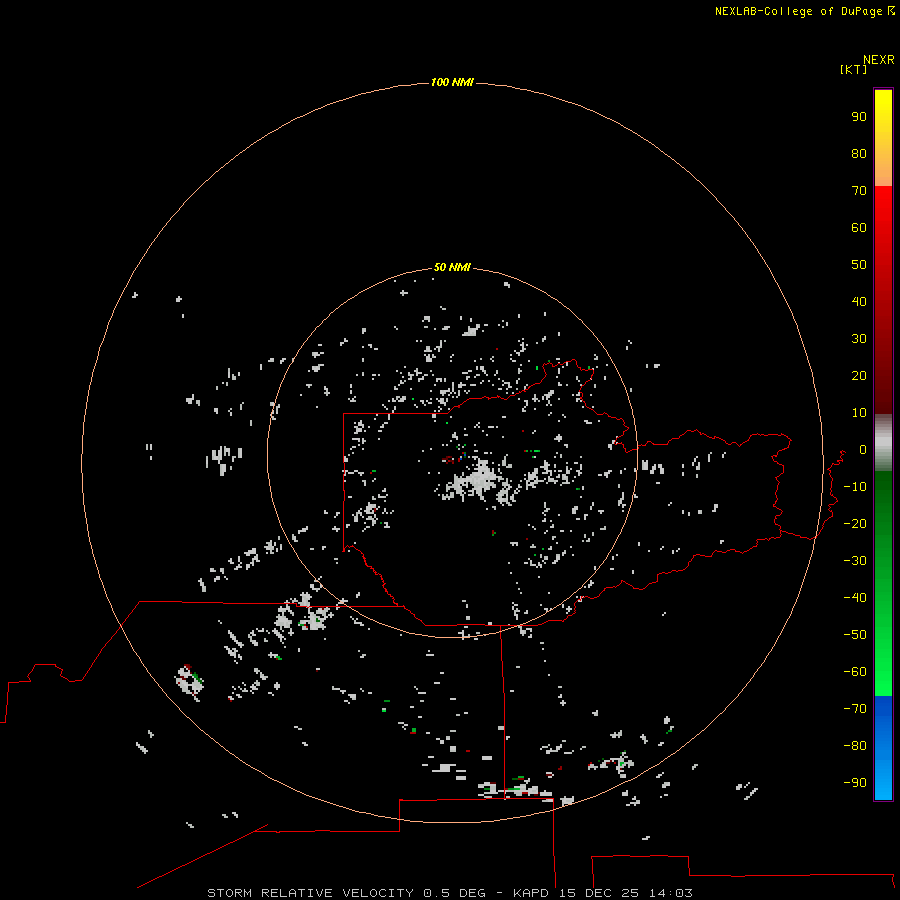Click the red segment of the color bar

[x=883, y=300]
